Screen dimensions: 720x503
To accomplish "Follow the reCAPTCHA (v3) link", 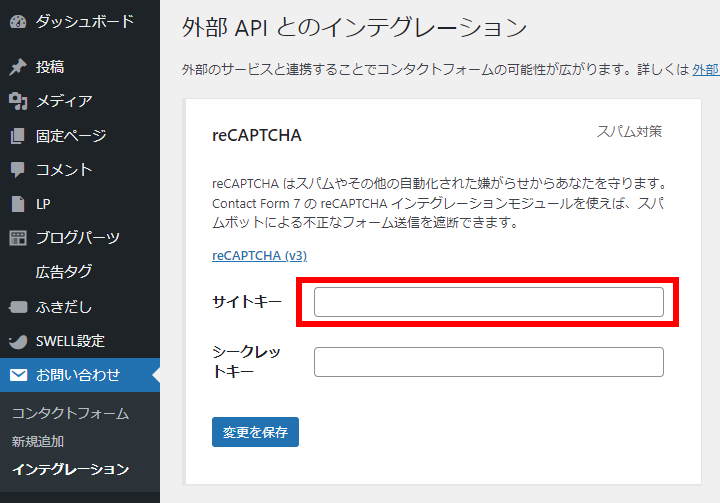I will 259,255.
